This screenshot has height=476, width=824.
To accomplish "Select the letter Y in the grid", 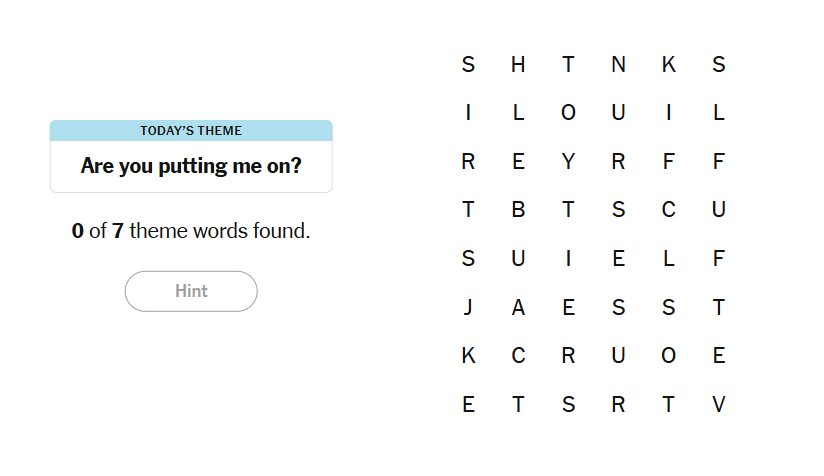I will (x=568, y=162).
